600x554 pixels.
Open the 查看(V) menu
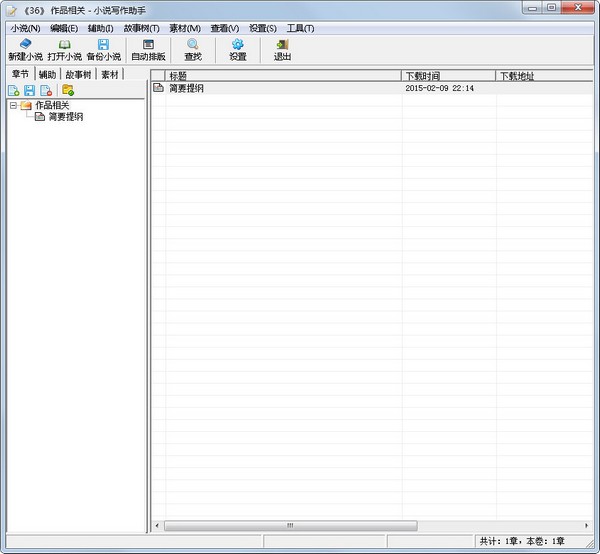225,28
